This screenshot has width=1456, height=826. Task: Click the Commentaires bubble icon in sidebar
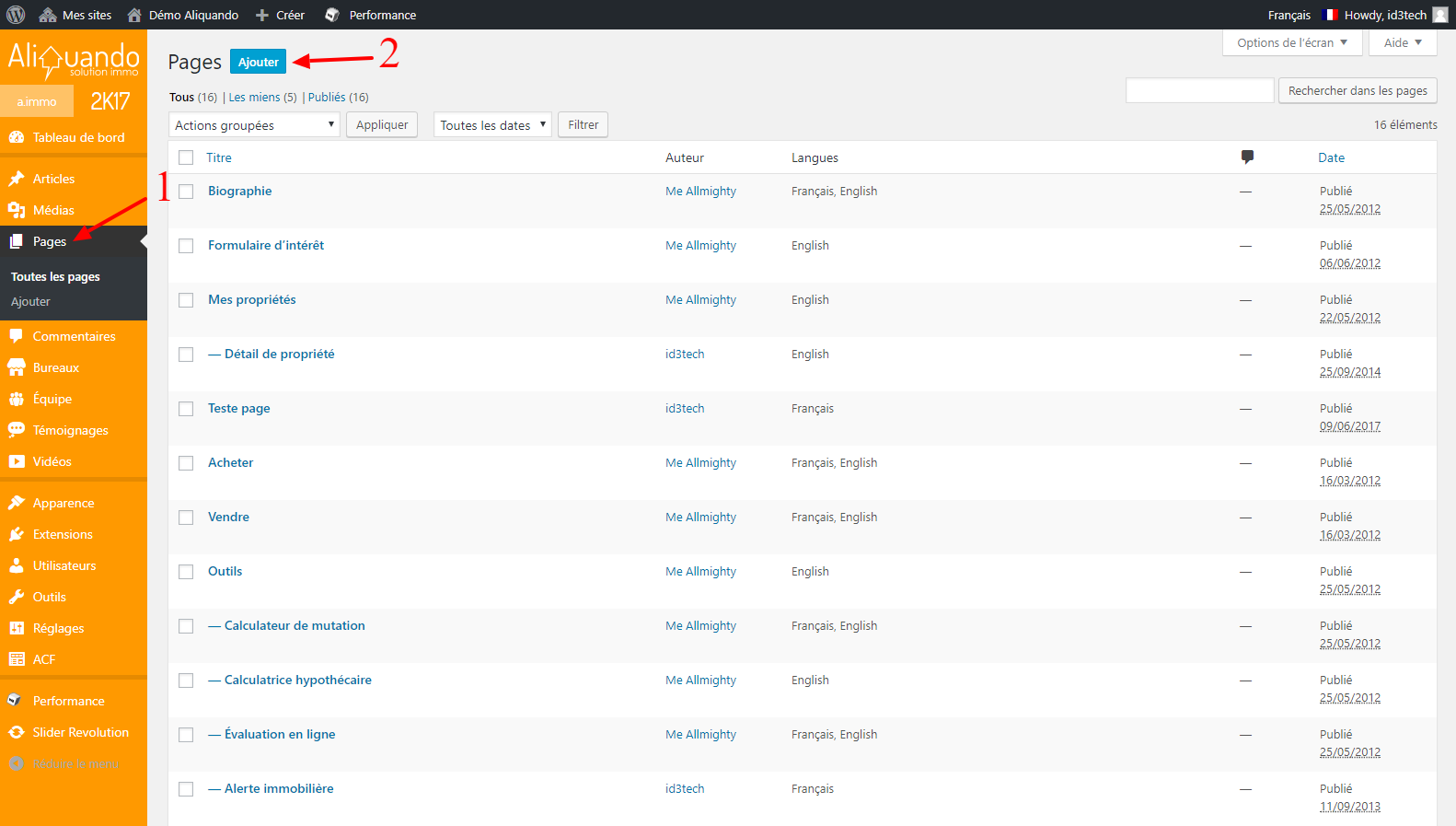pyautogui.click(x=17, y=336)
